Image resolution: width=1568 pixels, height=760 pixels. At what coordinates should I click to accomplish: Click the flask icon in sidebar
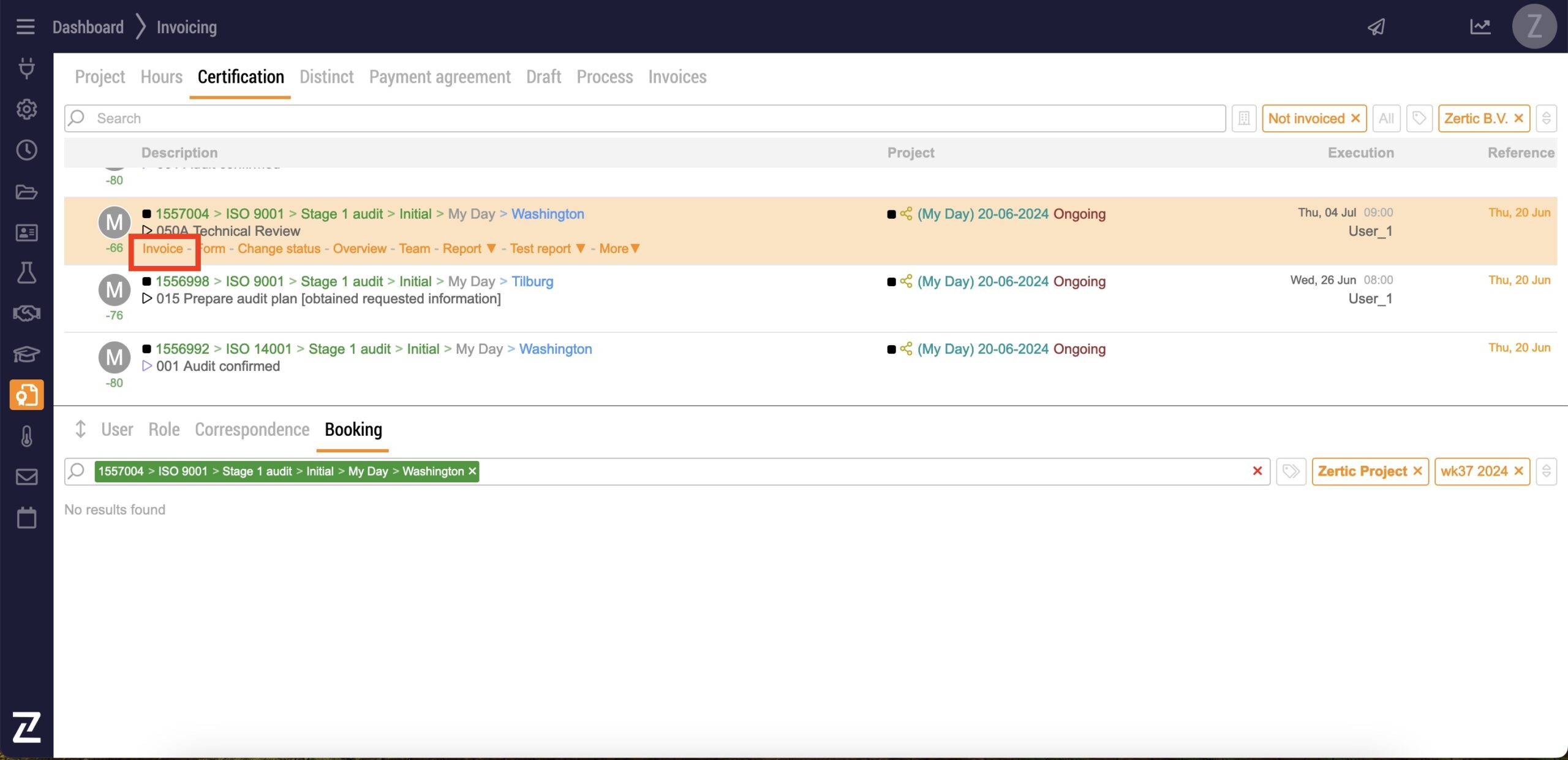(26, 273)
